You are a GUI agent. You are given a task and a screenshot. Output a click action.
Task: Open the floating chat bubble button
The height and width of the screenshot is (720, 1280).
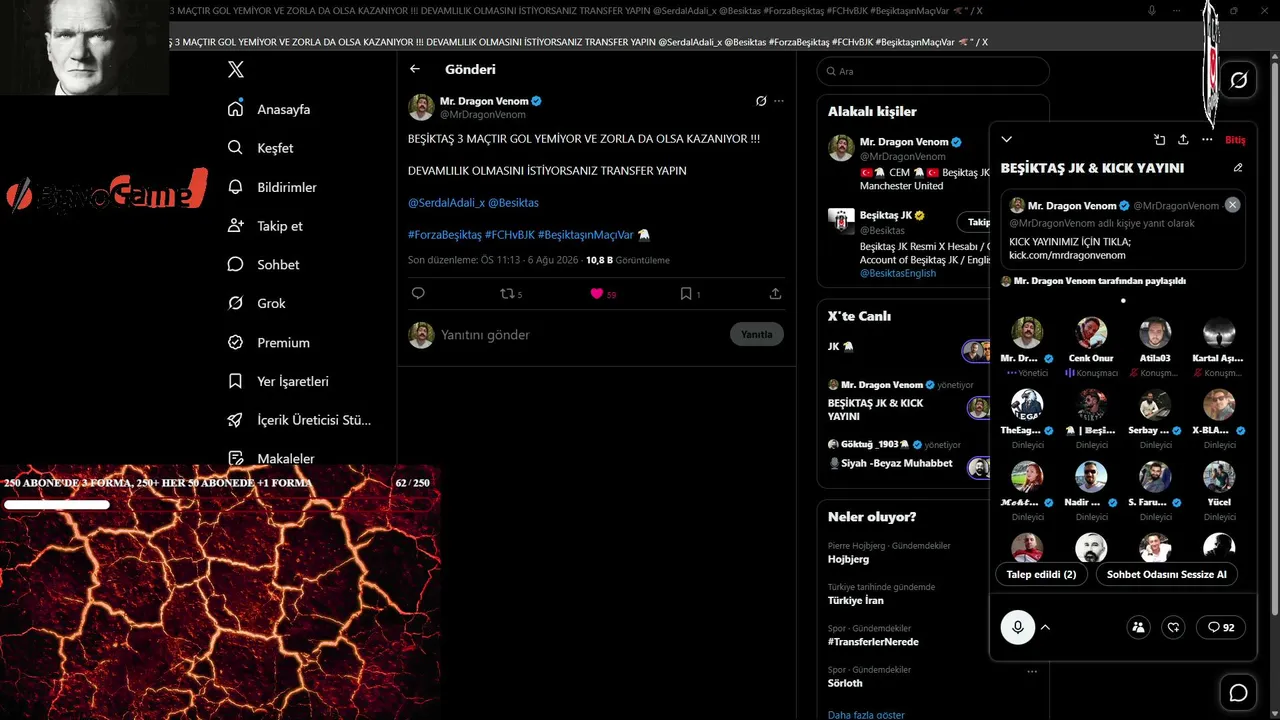(1238, 693)
